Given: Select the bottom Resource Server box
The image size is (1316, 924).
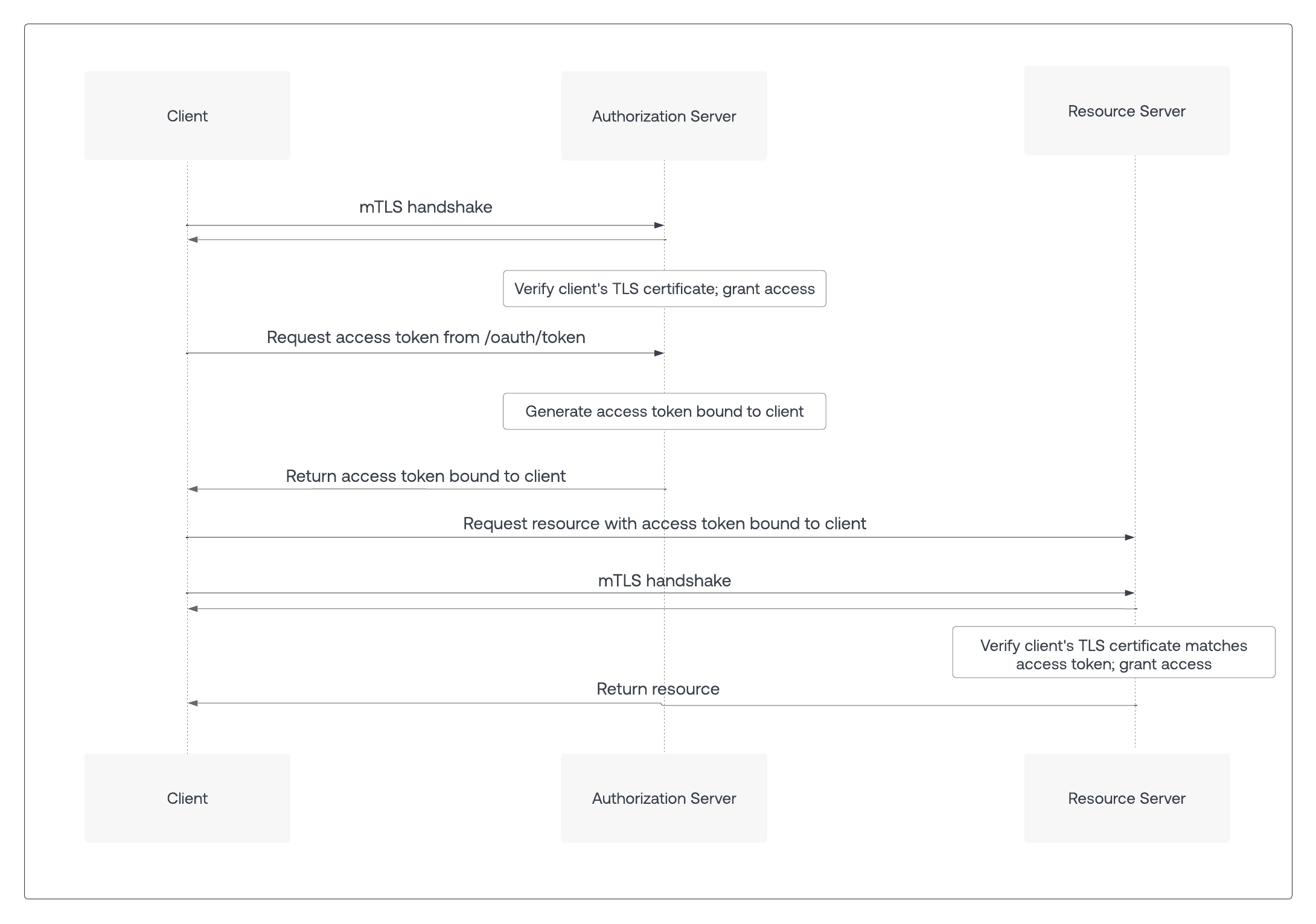Looking at the screenshot, I should [x=1126, y=798].
